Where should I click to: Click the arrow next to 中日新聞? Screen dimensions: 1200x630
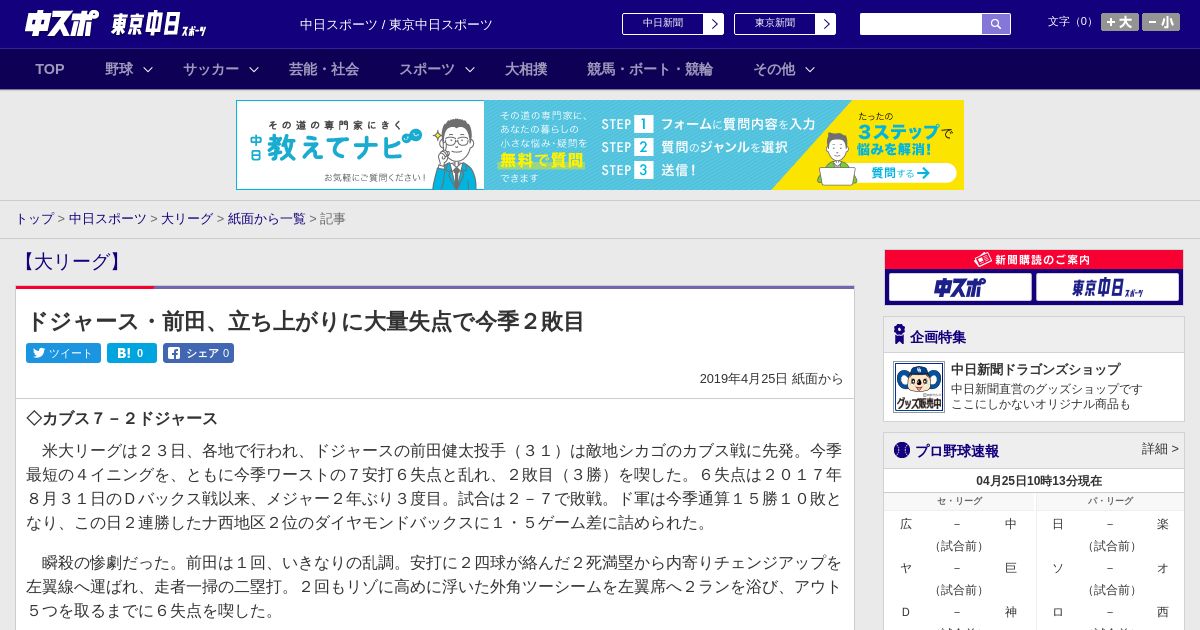point(714,24)
